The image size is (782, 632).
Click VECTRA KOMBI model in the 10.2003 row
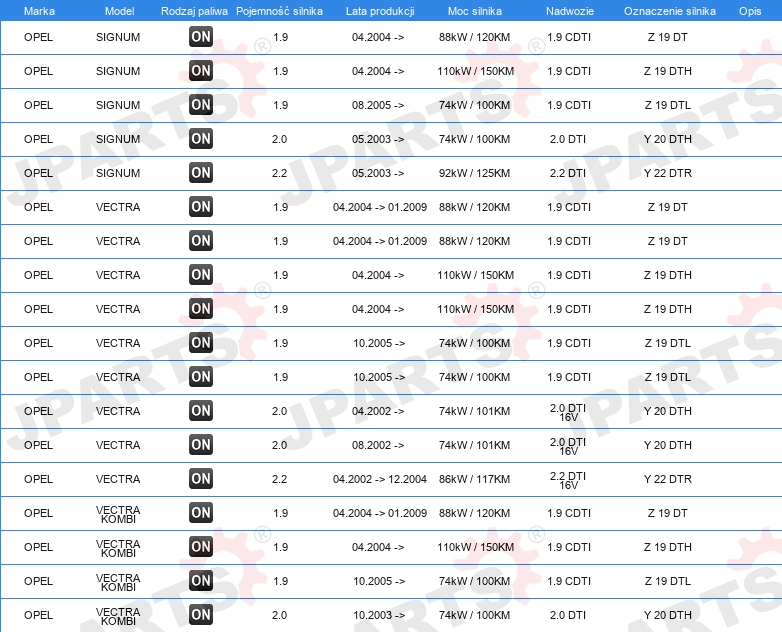(x=118, y=617)
